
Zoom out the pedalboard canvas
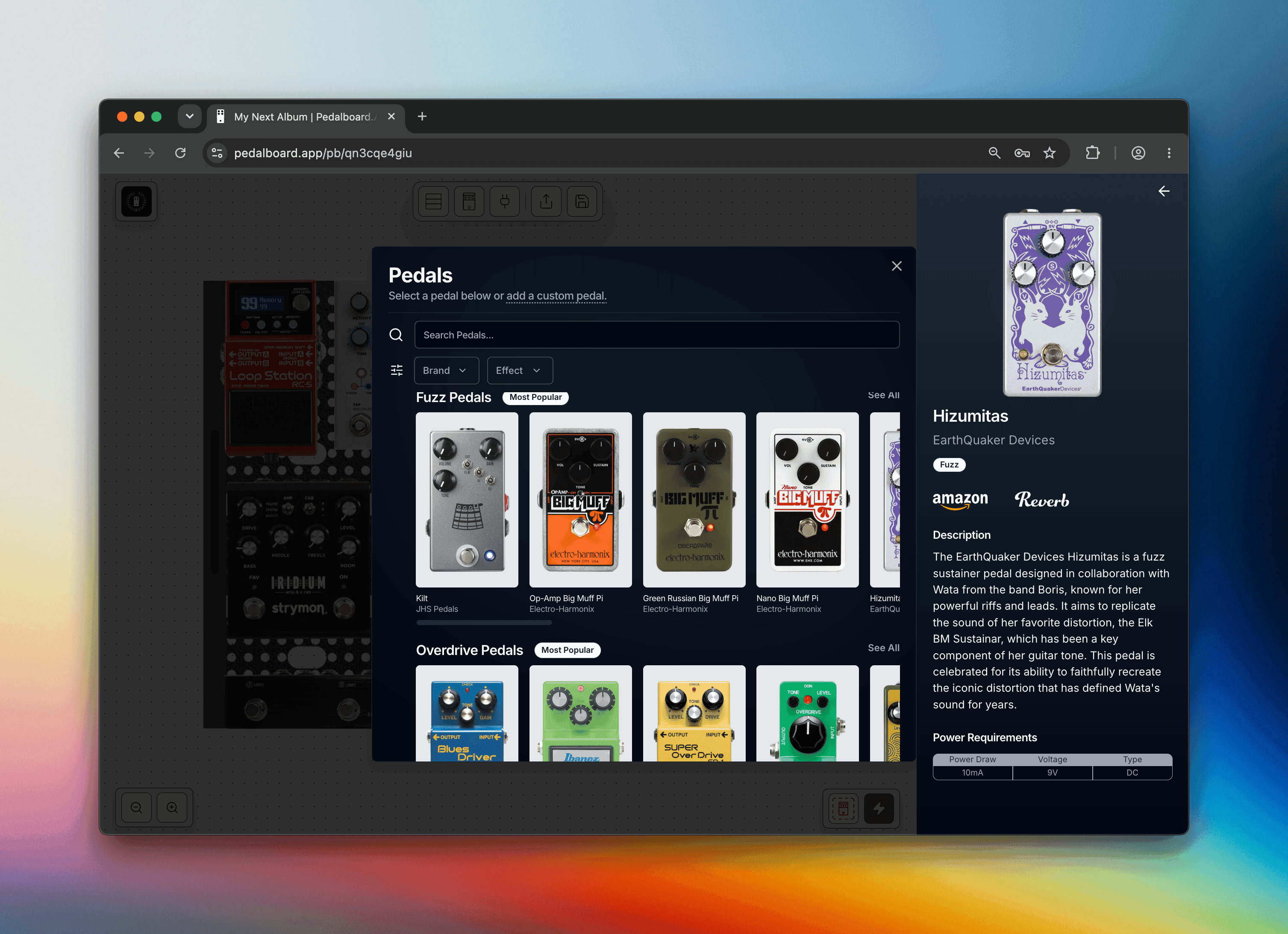pyautogui.click(x=136, y=808)
